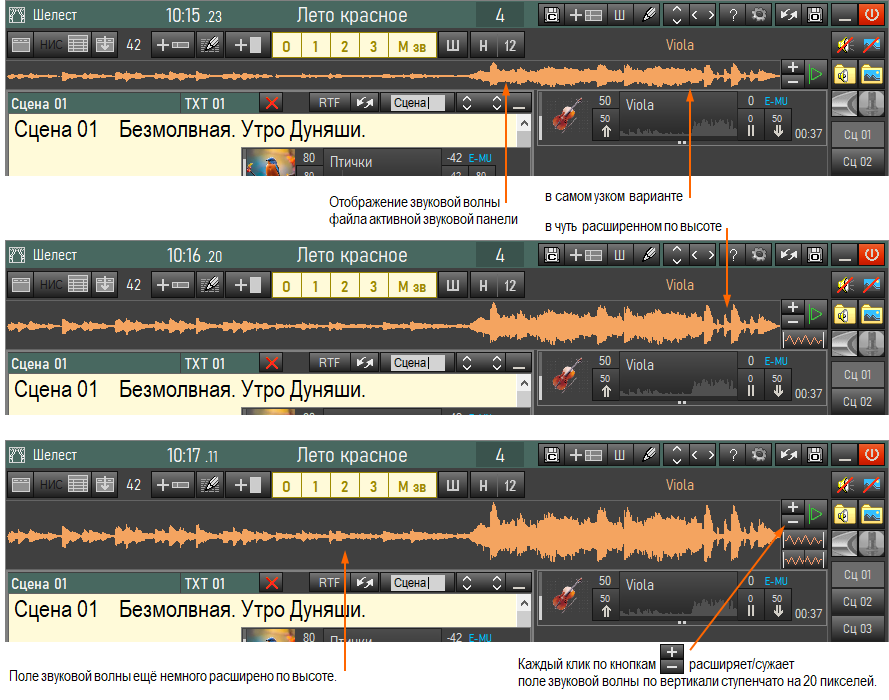Click the up-down chevrons in the 10:15 top toolbar
Image resolution: width=889 pixels, height=700 pixels.
676,15
